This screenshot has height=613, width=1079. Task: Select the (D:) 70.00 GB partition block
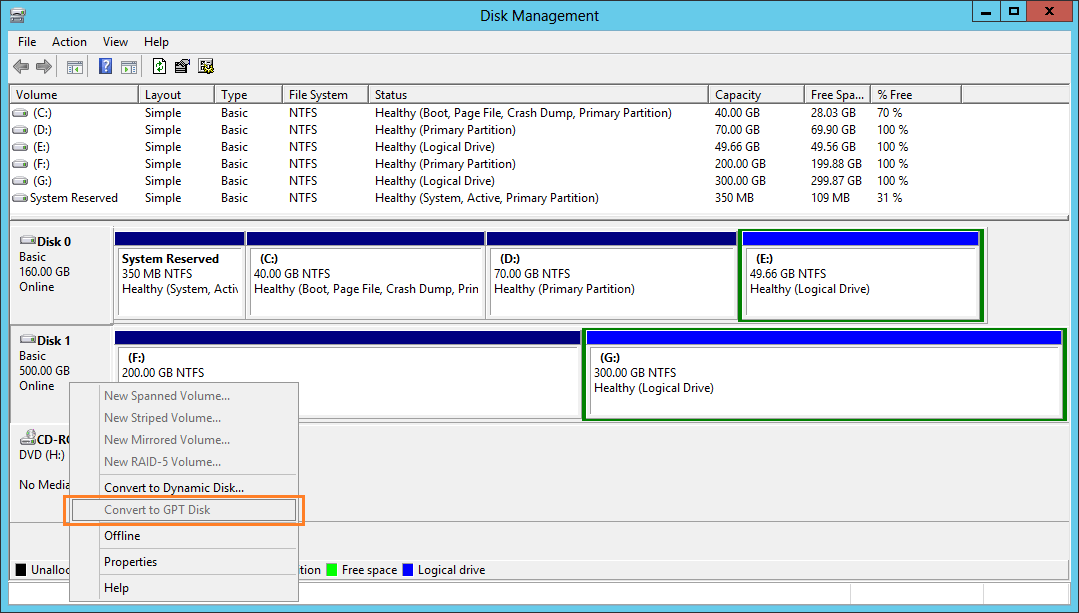coord(611,275)
